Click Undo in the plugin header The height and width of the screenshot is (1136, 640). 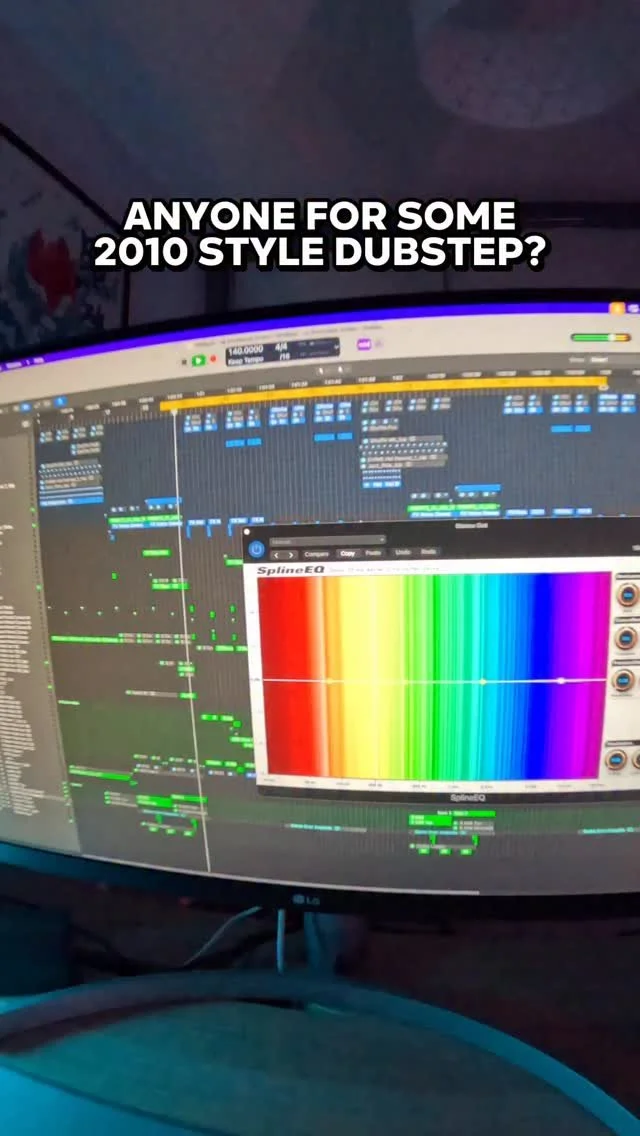[x=403, y=552]
